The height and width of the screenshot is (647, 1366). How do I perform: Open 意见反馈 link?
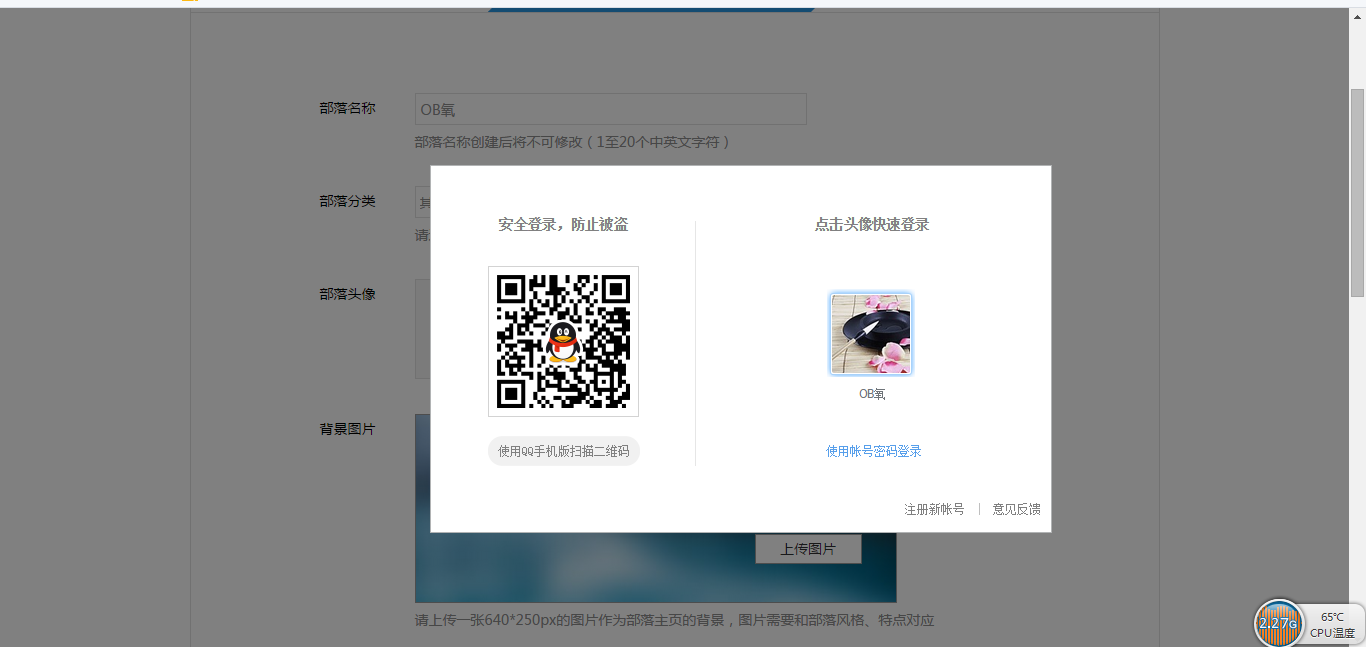(1016, 509)
